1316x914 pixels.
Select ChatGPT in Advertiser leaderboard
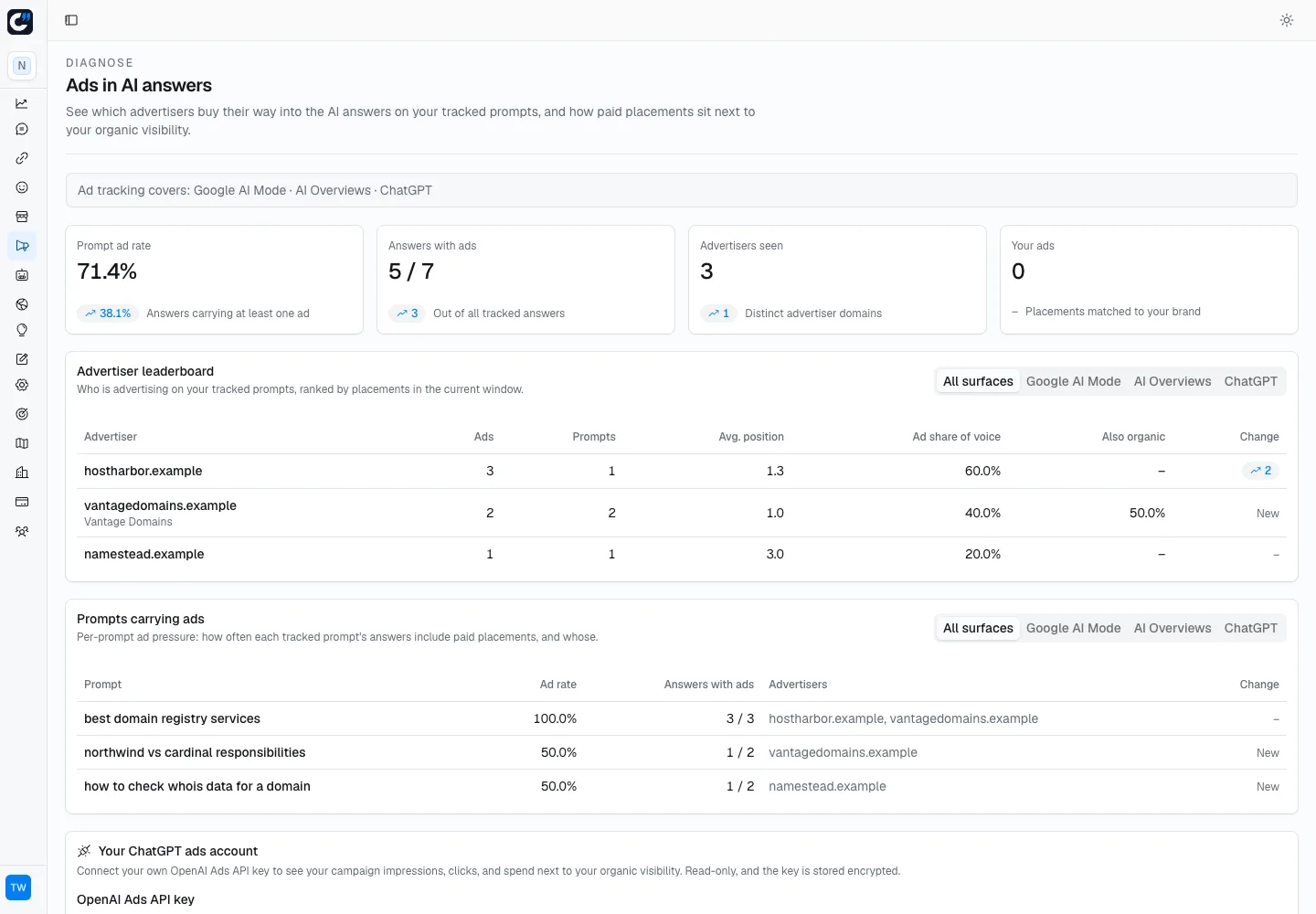[x=1250, y=381]
